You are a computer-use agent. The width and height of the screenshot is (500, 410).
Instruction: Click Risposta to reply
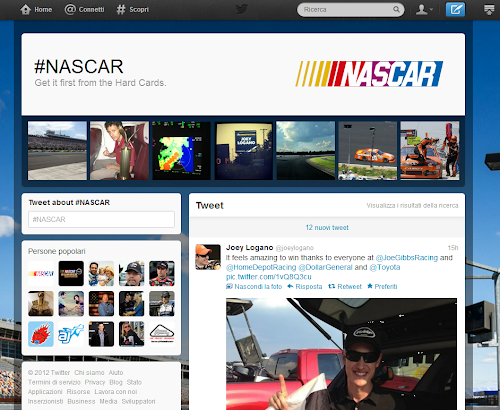(305, 287)
